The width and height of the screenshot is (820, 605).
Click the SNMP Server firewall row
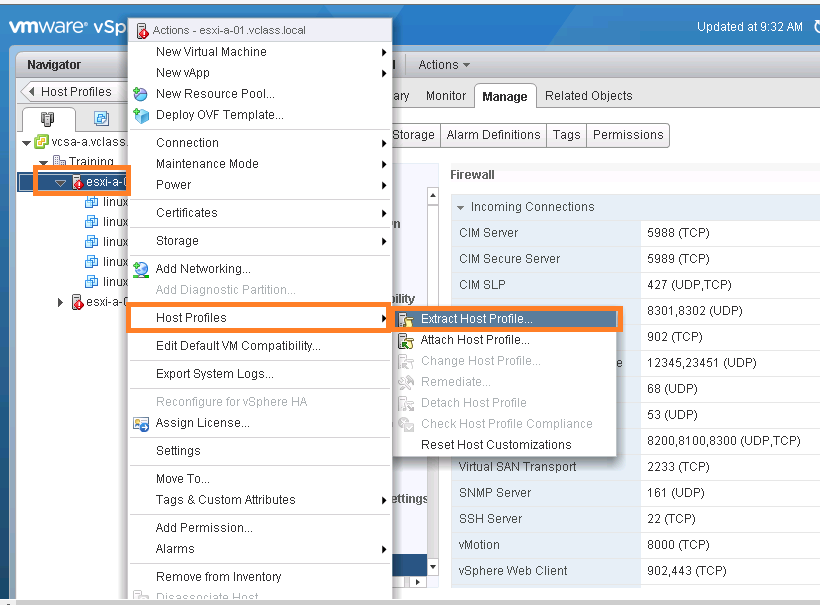click(635, 493)
